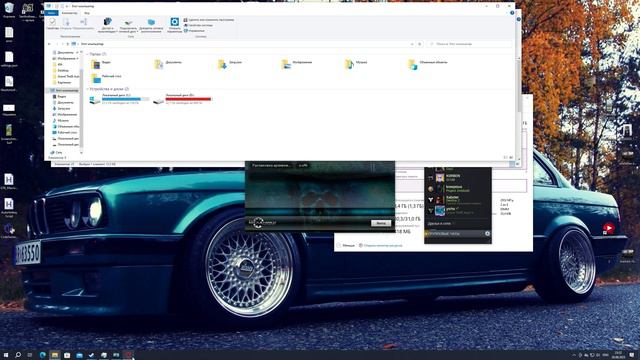The height and width of the screenshot is (360, 640).
Task: Open the Доступ к мультимедиа dropdown
Action: pos(107,31)
